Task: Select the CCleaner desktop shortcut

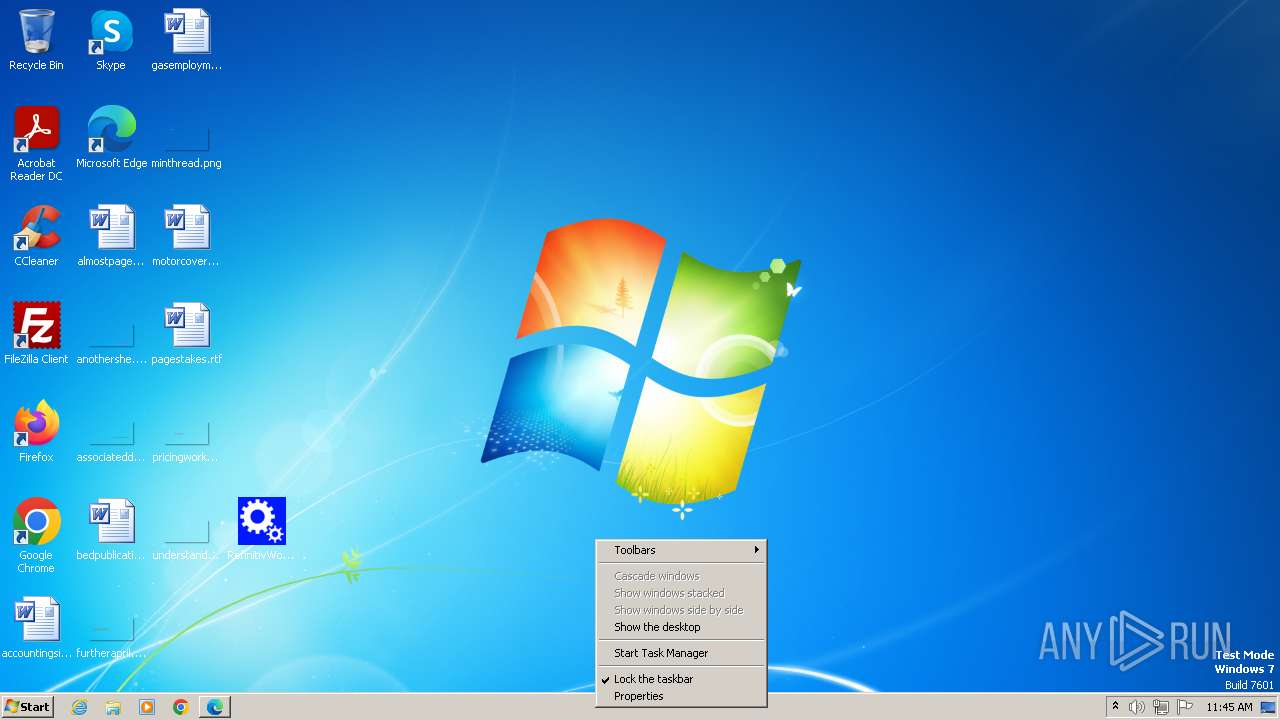Action: point(36,236)
